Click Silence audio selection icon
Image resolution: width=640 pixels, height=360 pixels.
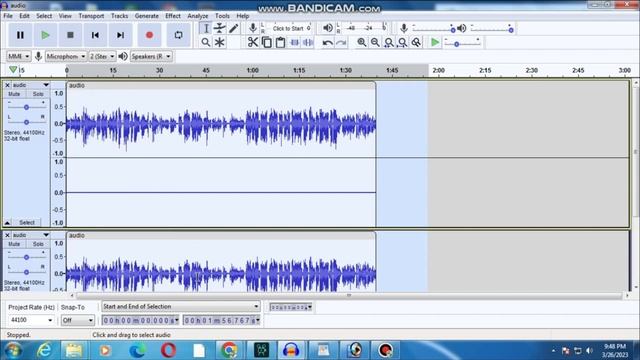tap(308, 42)
